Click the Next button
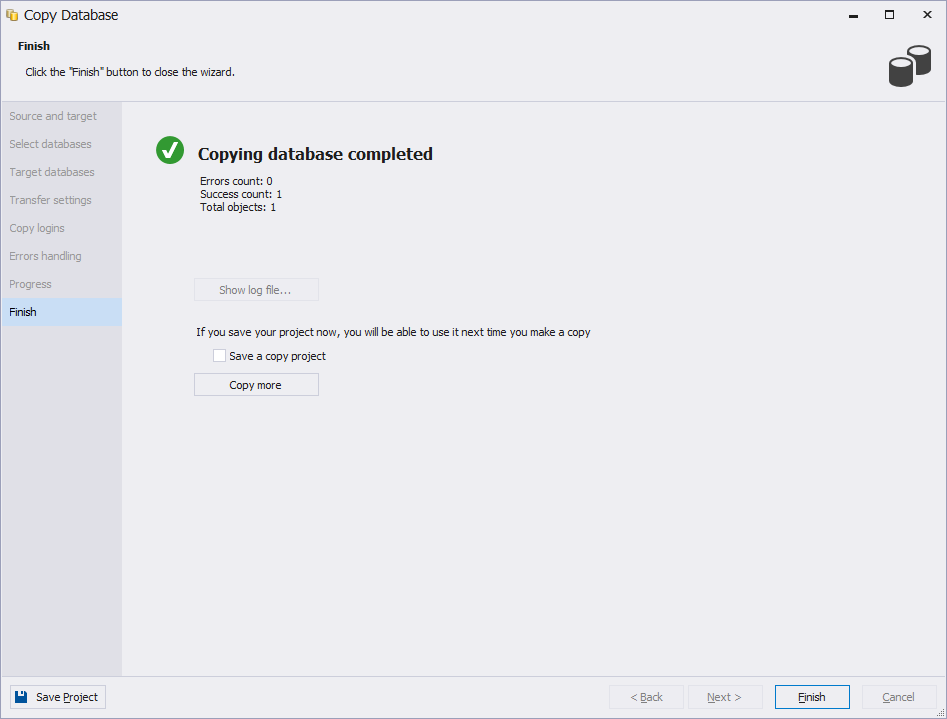The height and width of the screenshot is (719, 947). point(724,697)
